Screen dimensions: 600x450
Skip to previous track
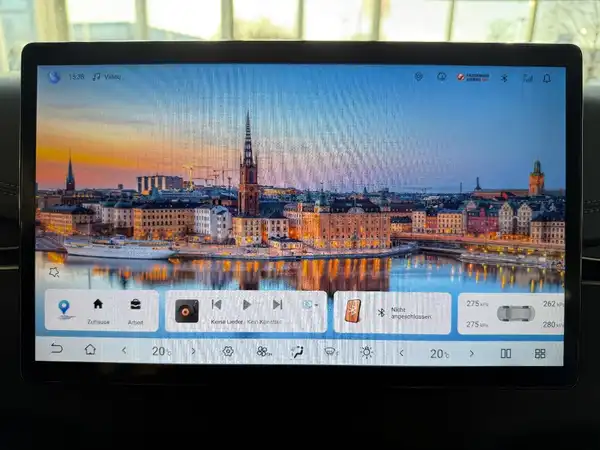click(217, 304)
